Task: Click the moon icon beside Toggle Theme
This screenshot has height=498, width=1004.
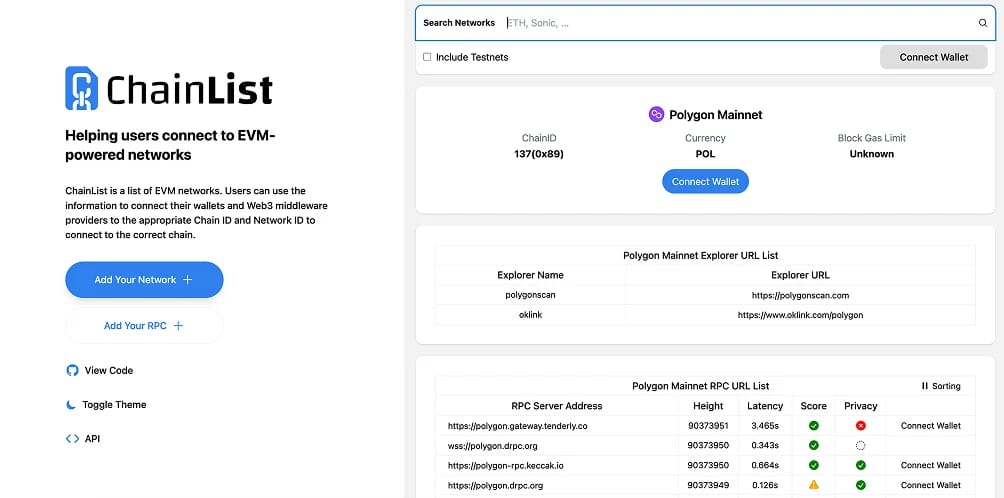Action: [71, 405]
